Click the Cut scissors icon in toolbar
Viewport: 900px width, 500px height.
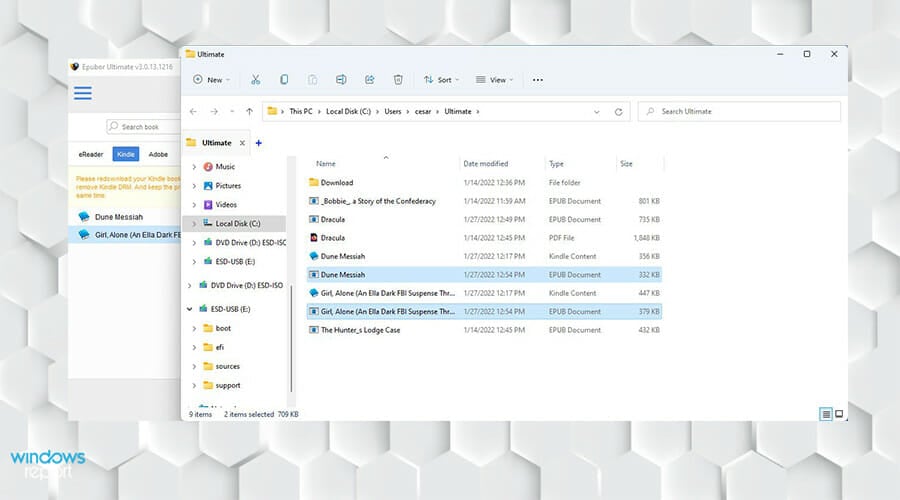tap(255, 80)
